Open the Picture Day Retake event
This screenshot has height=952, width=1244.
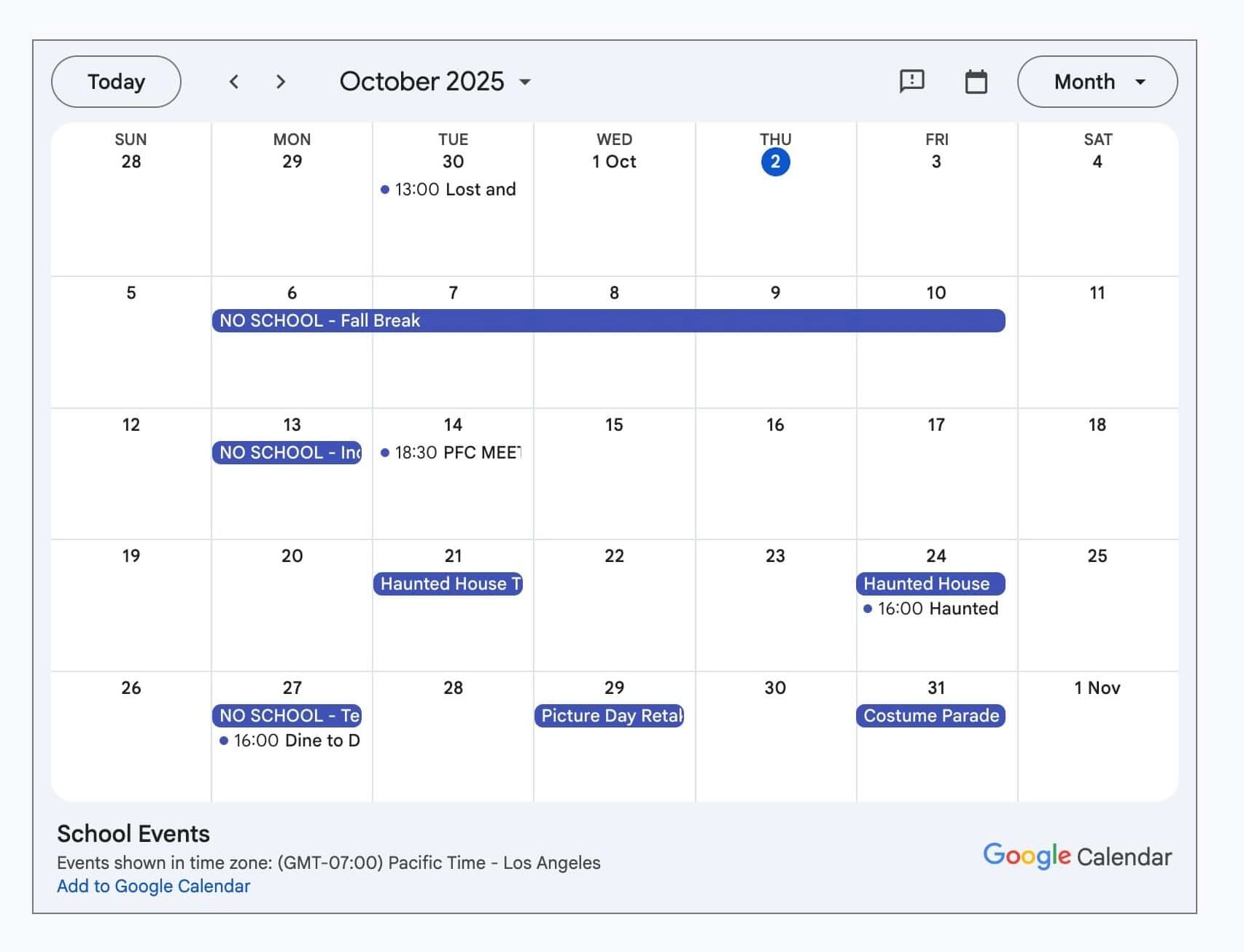click(x=610, y=716)
